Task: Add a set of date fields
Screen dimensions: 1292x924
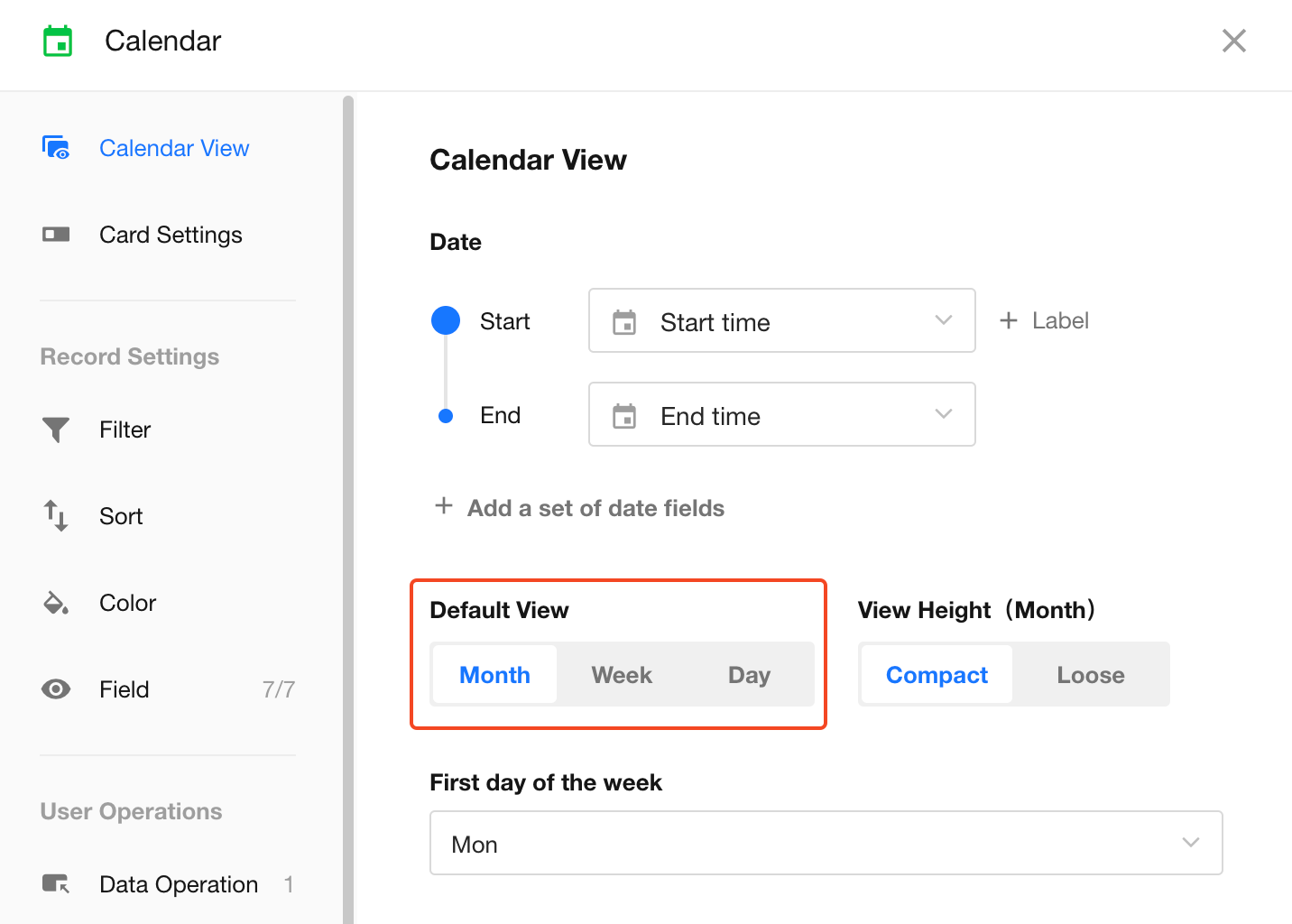Action: (x=595, y=508)
